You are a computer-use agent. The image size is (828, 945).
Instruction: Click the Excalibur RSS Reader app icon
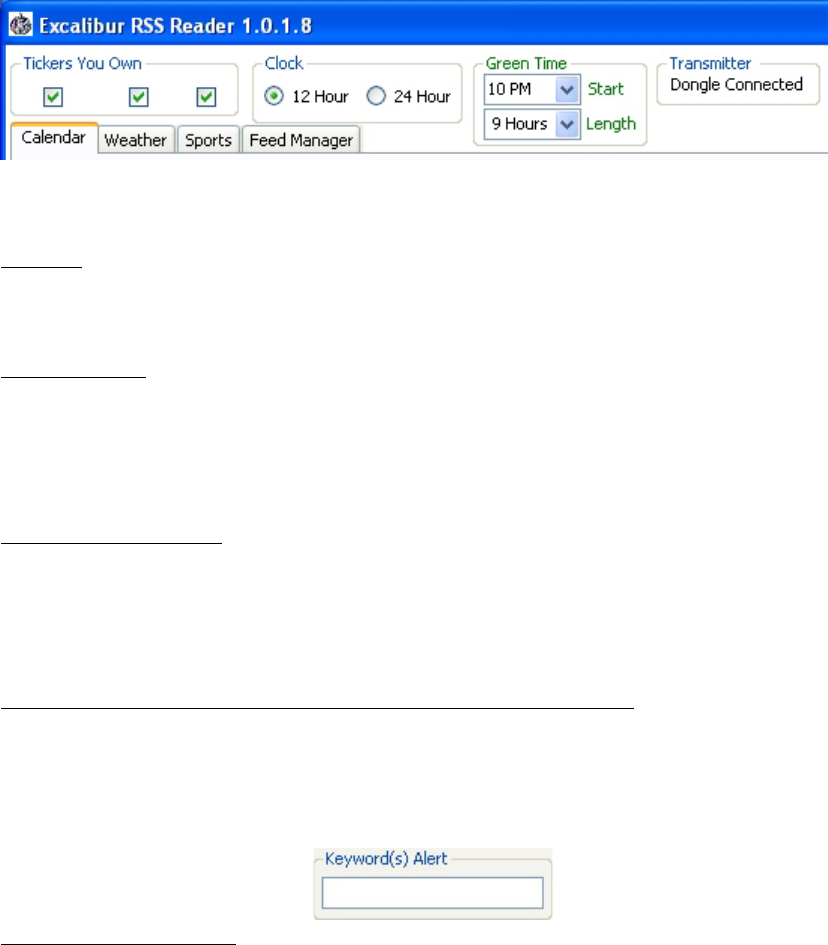20,25
